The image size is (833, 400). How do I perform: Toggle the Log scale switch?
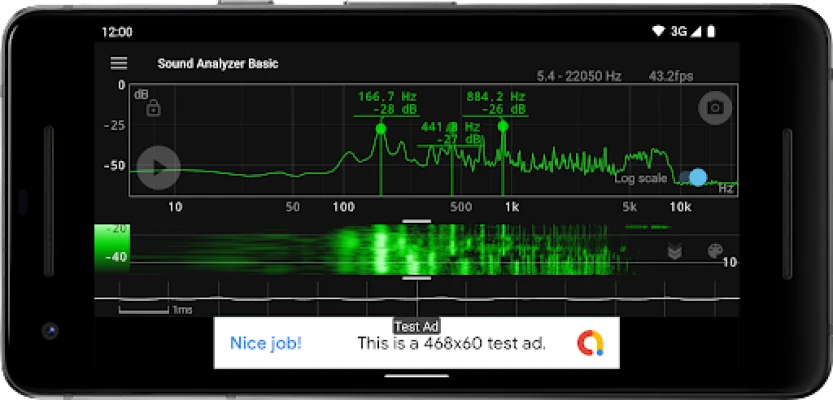(693, 177)
